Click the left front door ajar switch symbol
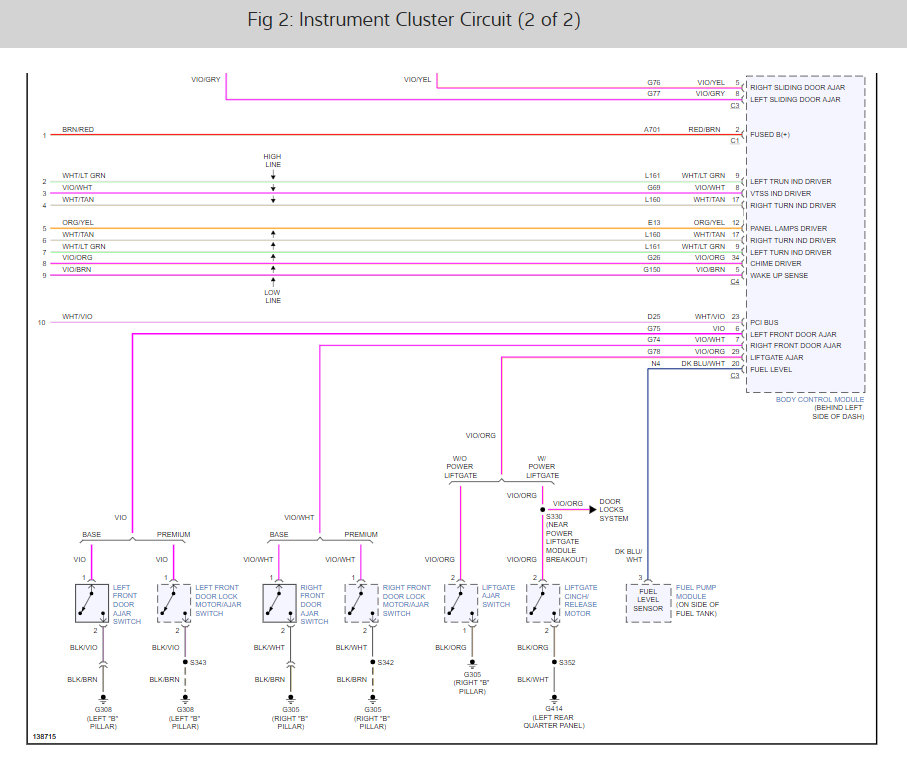Screen dimensions: 907x766 [92, 603]
